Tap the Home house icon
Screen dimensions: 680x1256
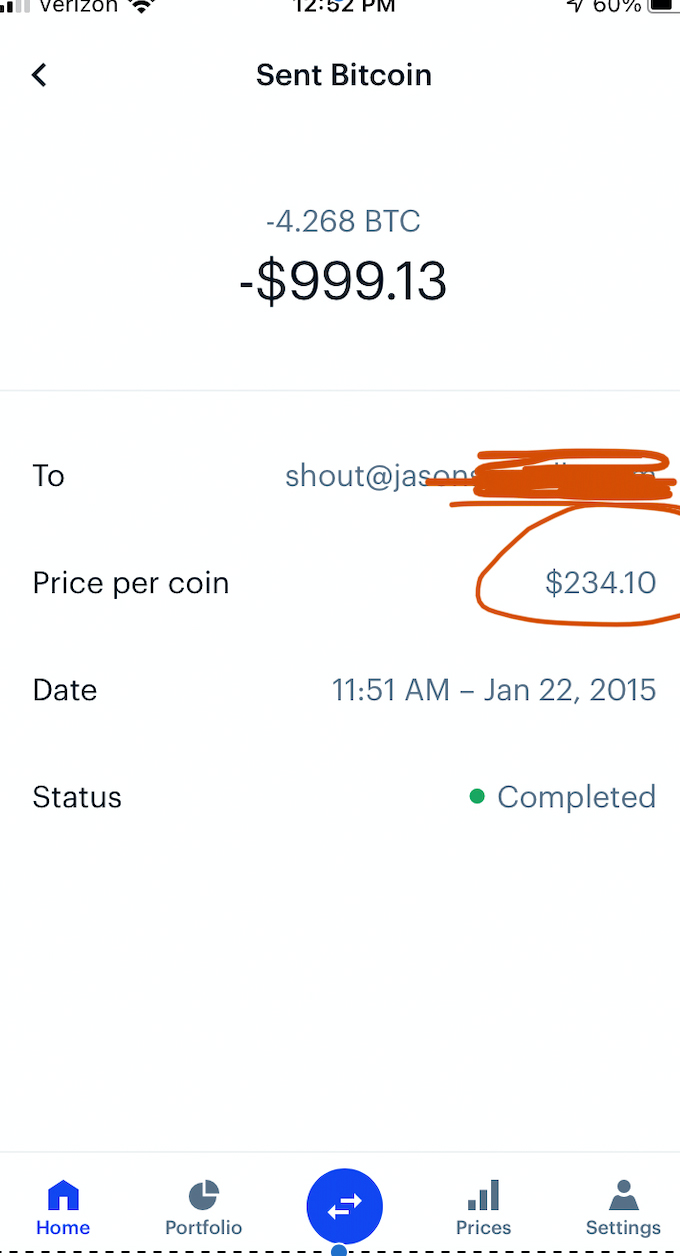pos(63,1195)
